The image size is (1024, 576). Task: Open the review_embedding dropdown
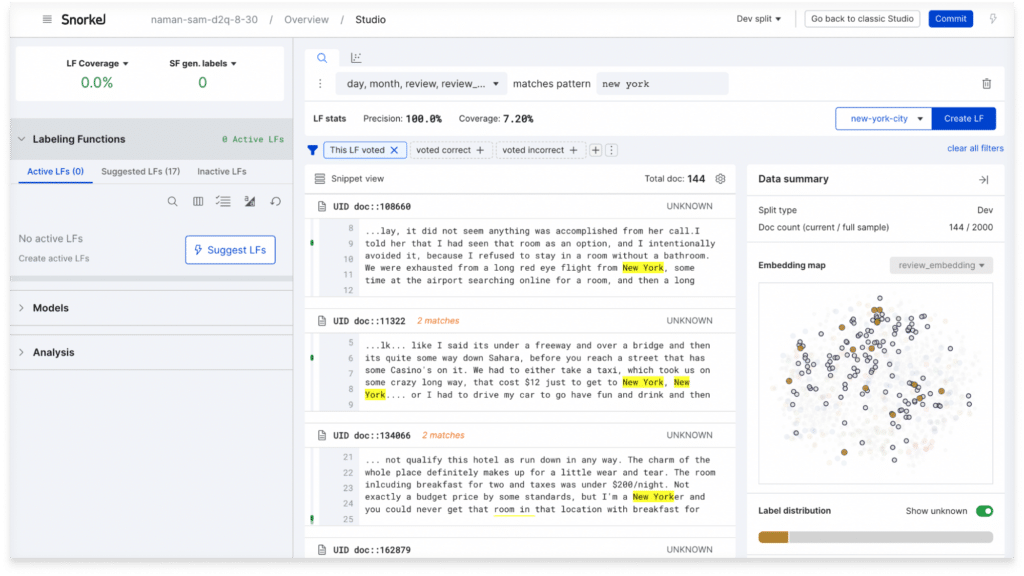941,265
